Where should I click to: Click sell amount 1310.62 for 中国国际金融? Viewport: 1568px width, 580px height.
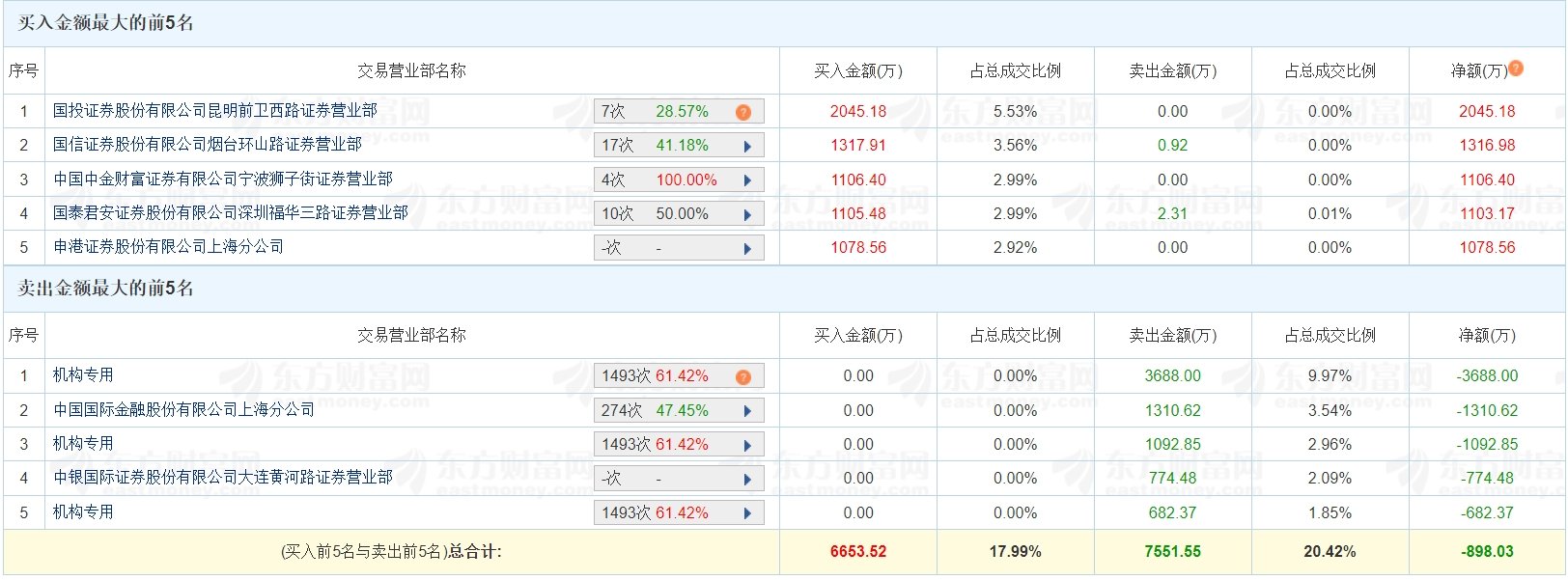(1172, 411)
